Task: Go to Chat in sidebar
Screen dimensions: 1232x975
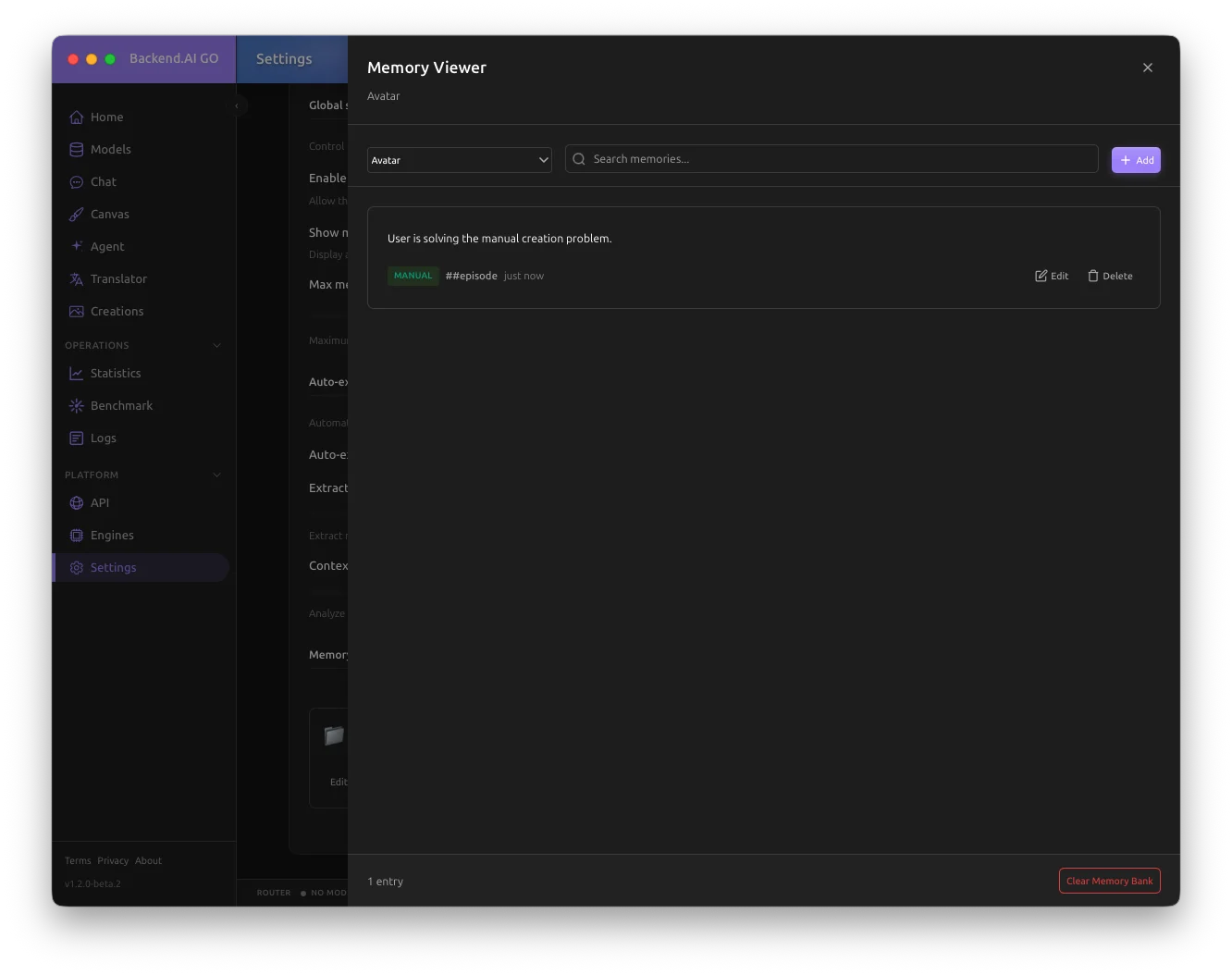Action: point(103,182)
